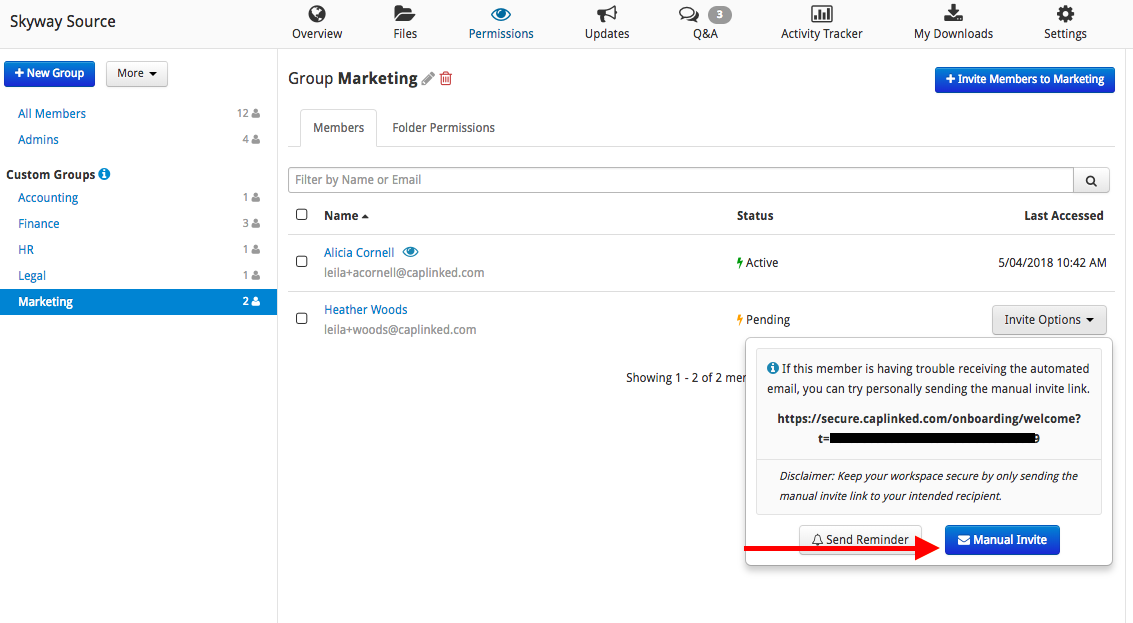The height and width of the screenshot is (623, 1133).
Task: Switch to Folder Permissions tab
Action: [444, 128]
